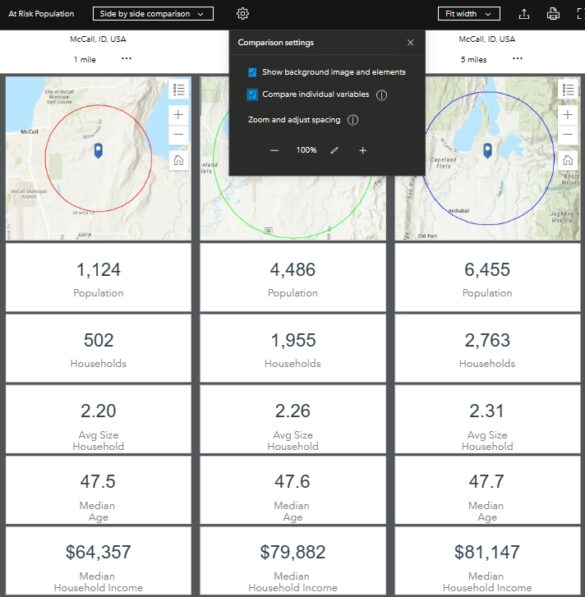Image resolution: width=585 pixels, height=597 pixels.
Task: Click the export/share icon in top bar
Action: (x=524, y=14)
